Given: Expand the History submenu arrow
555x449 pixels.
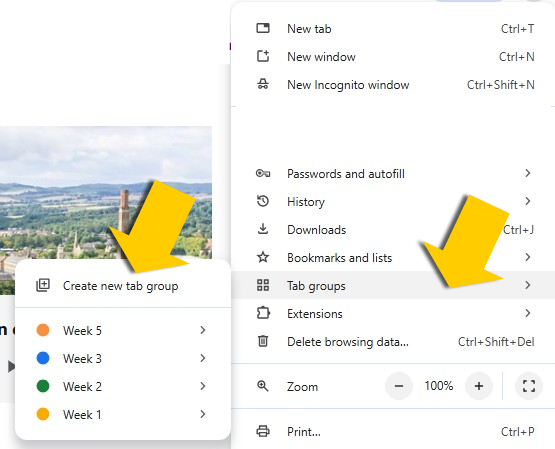Looking at the screenshot, I should click(528, 201).
